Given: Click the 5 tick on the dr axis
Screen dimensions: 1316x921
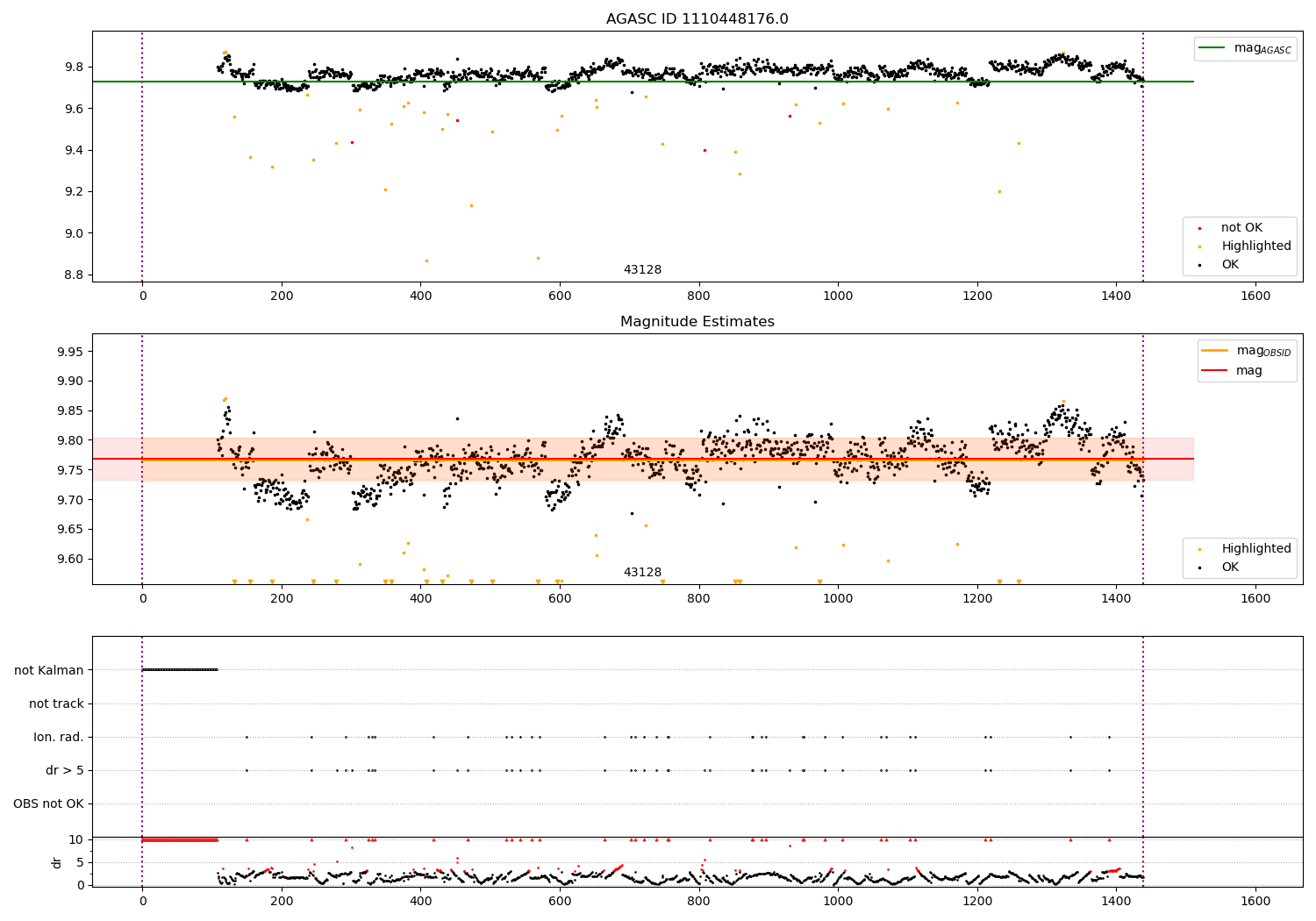Looking at the screenshot, I should (81, 863).
